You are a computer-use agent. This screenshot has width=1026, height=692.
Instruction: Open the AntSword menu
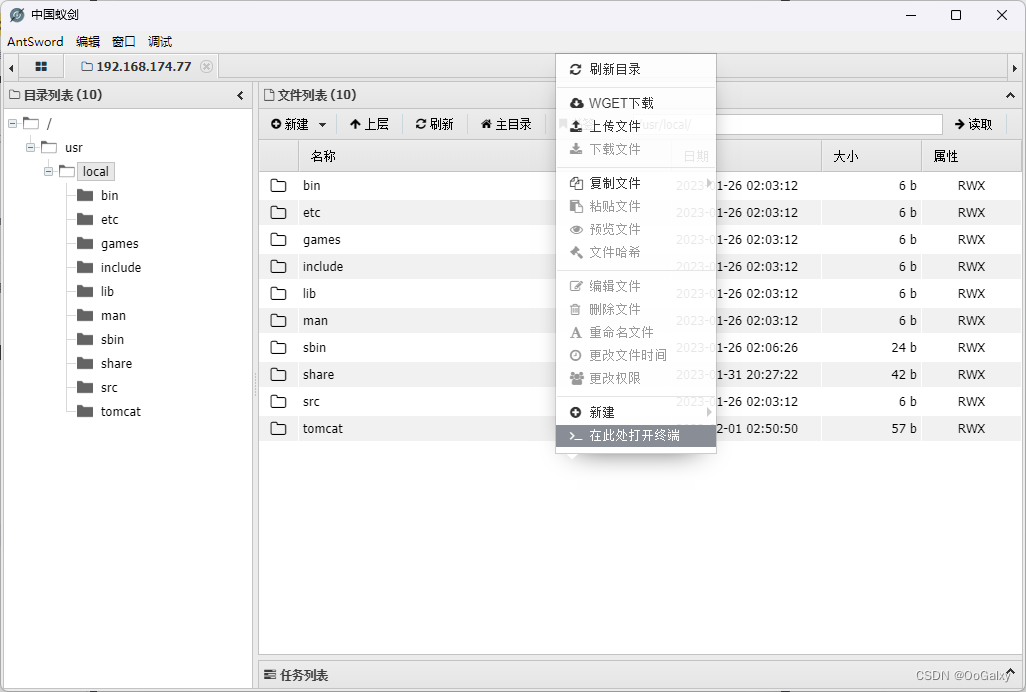click(x=35, y=41)
